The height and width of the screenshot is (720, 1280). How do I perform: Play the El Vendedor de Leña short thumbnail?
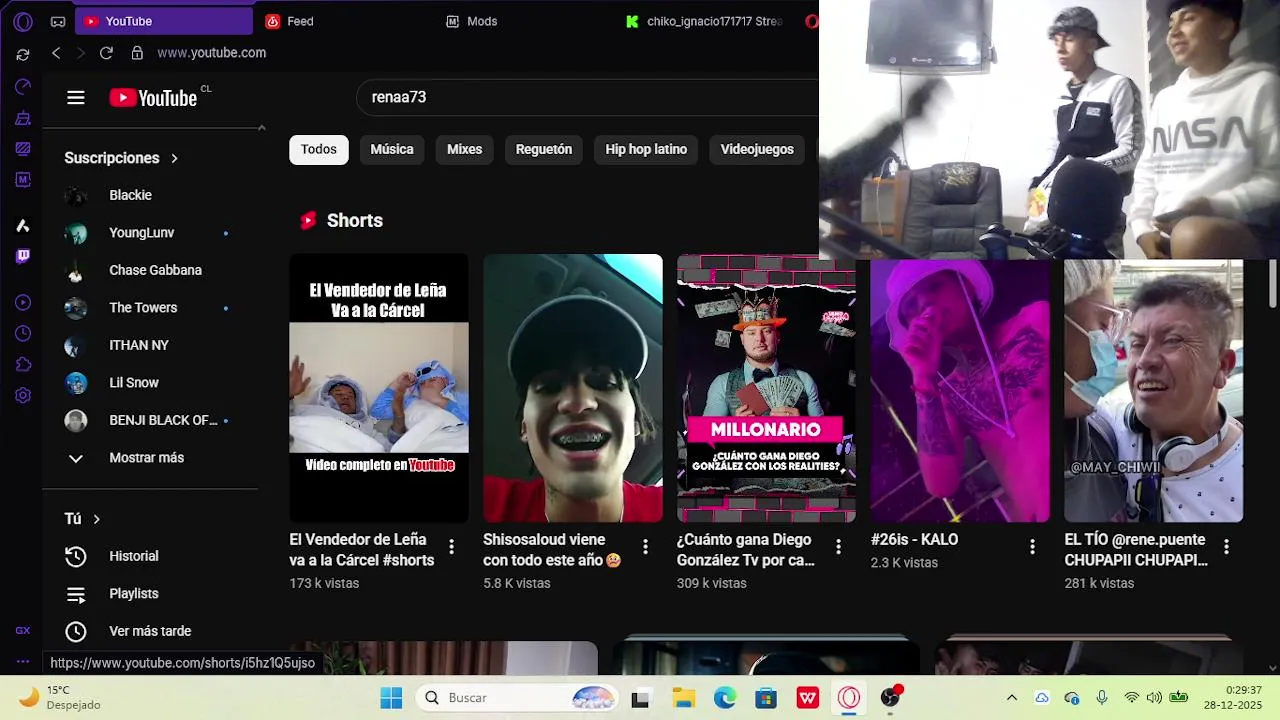[x=379, y=388]
